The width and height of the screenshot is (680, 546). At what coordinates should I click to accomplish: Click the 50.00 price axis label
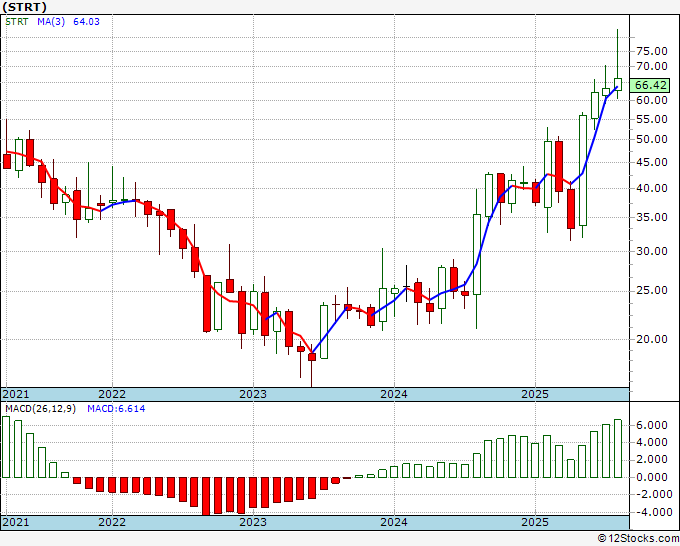coord(651,139)
